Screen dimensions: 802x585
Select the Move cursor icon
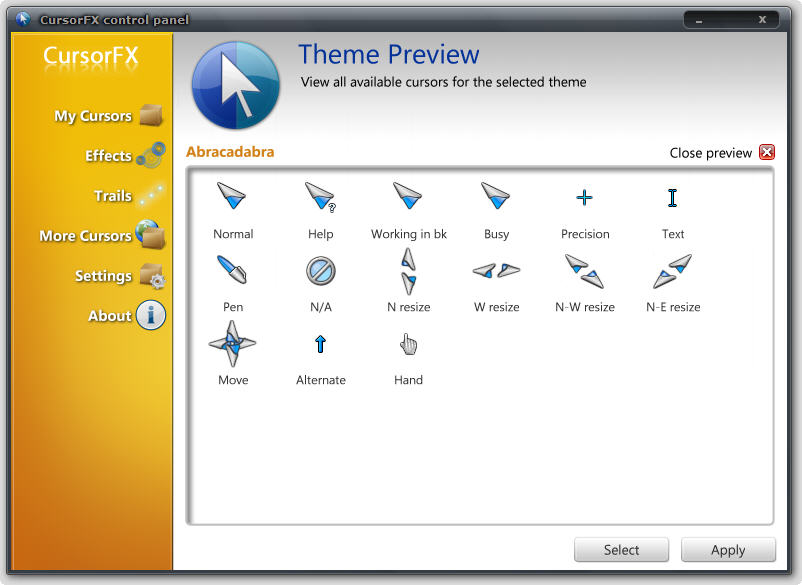233,343
